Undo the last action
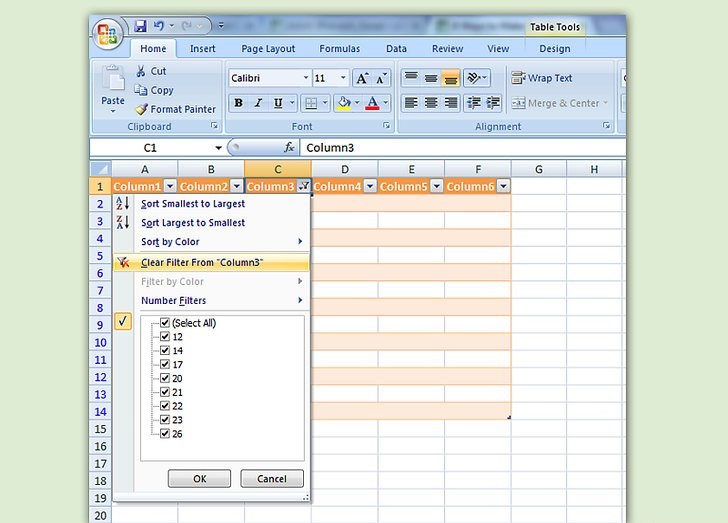This screenshot has height=523, width=728. click(159, 26)
